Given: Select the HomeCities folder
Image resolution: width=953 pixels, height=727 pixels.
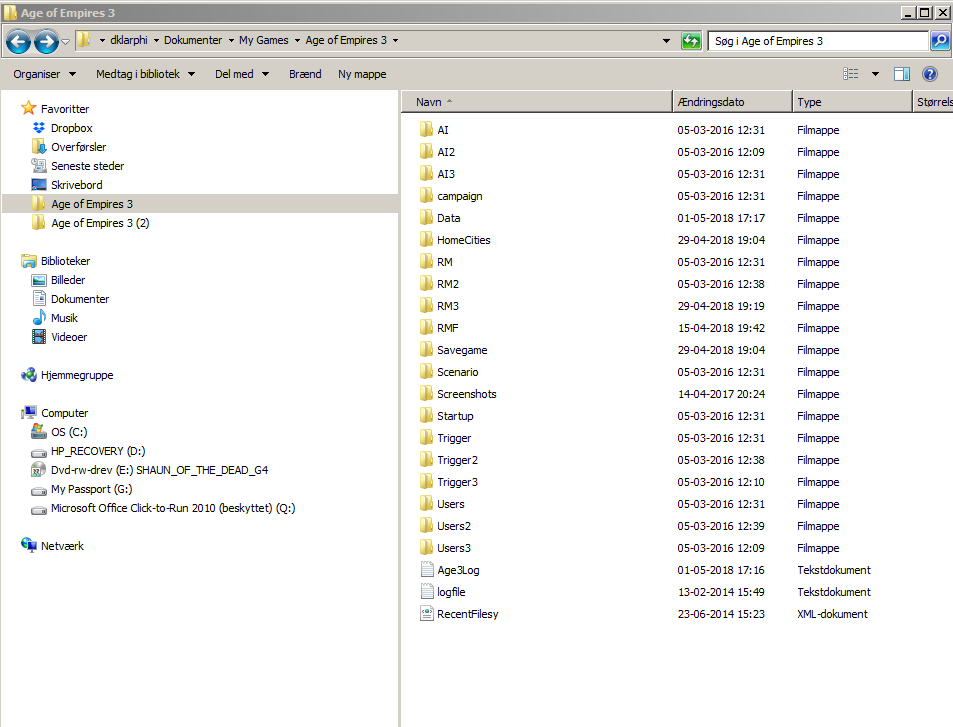Looking at the screenshot, I should [x=463, y=239].
